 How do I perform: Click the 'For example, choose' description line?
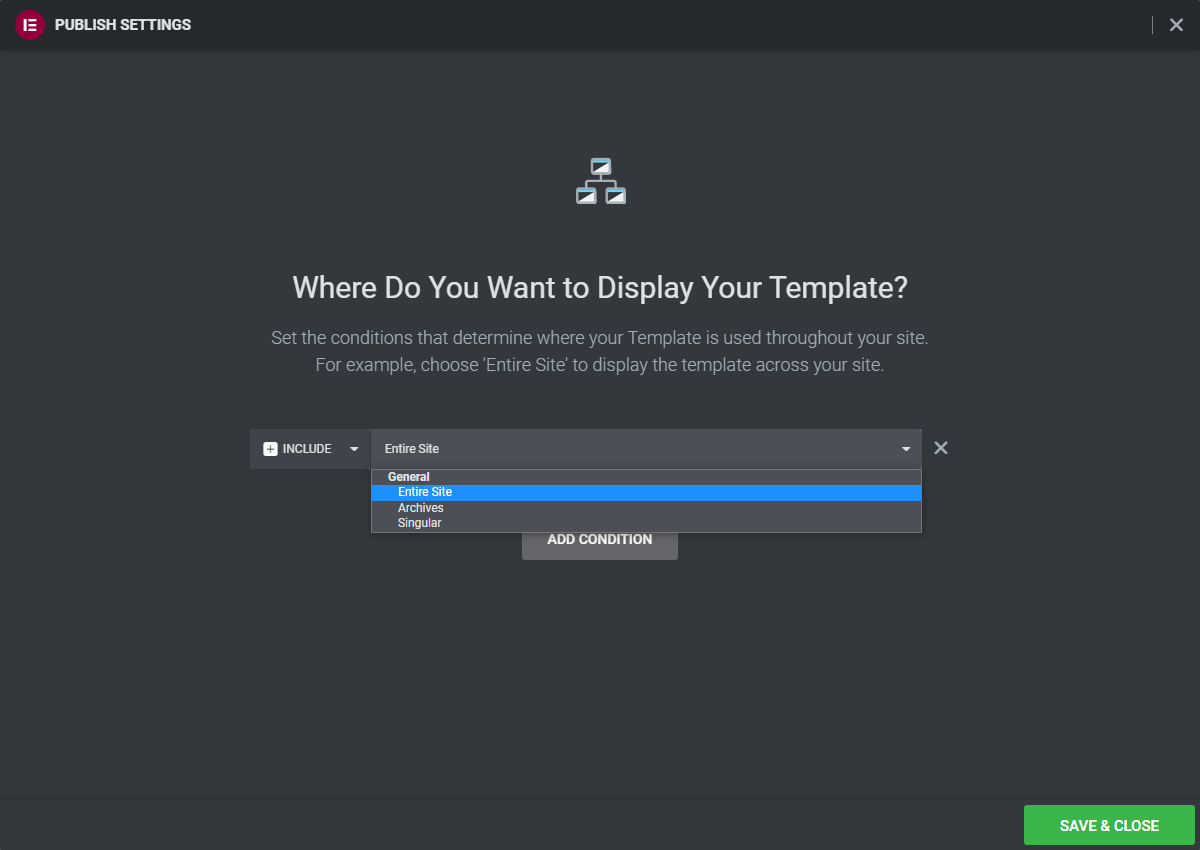coord(600,365)
